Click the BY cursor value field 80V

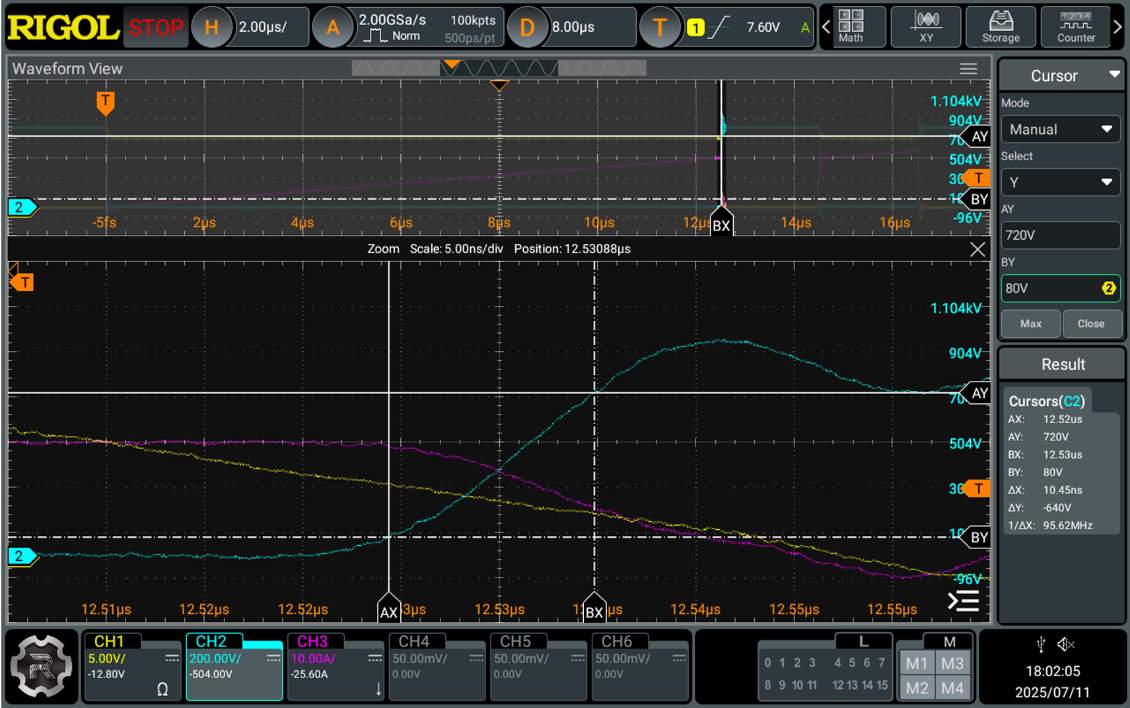1050,288
